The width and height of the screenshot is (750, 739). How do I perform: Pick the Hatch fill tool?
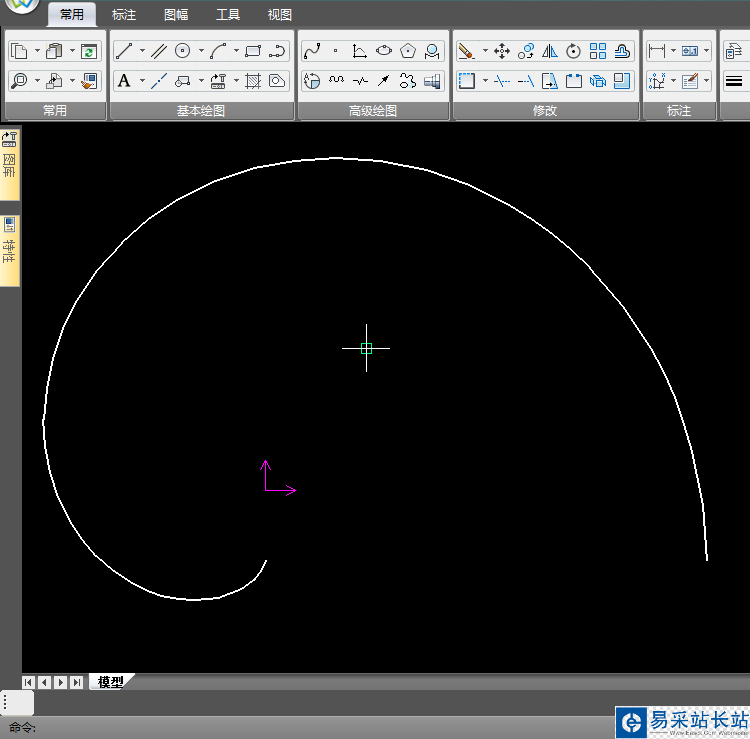click(253, 81)
